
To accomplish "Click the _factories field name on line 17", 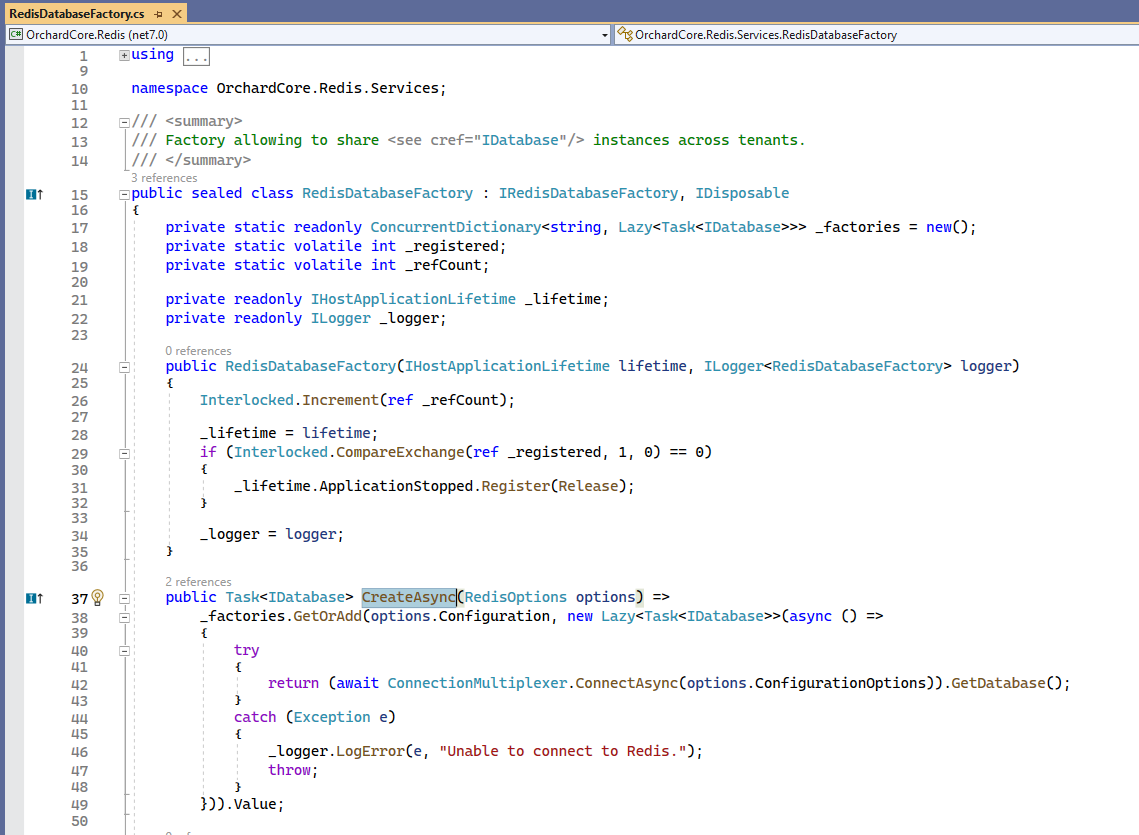I will (x=857, y=227).
